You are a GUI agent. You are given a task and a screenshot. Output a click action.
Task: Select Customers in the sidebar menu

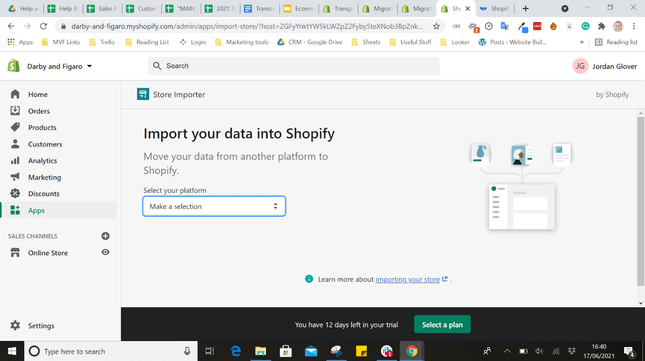tap(45, 144)
